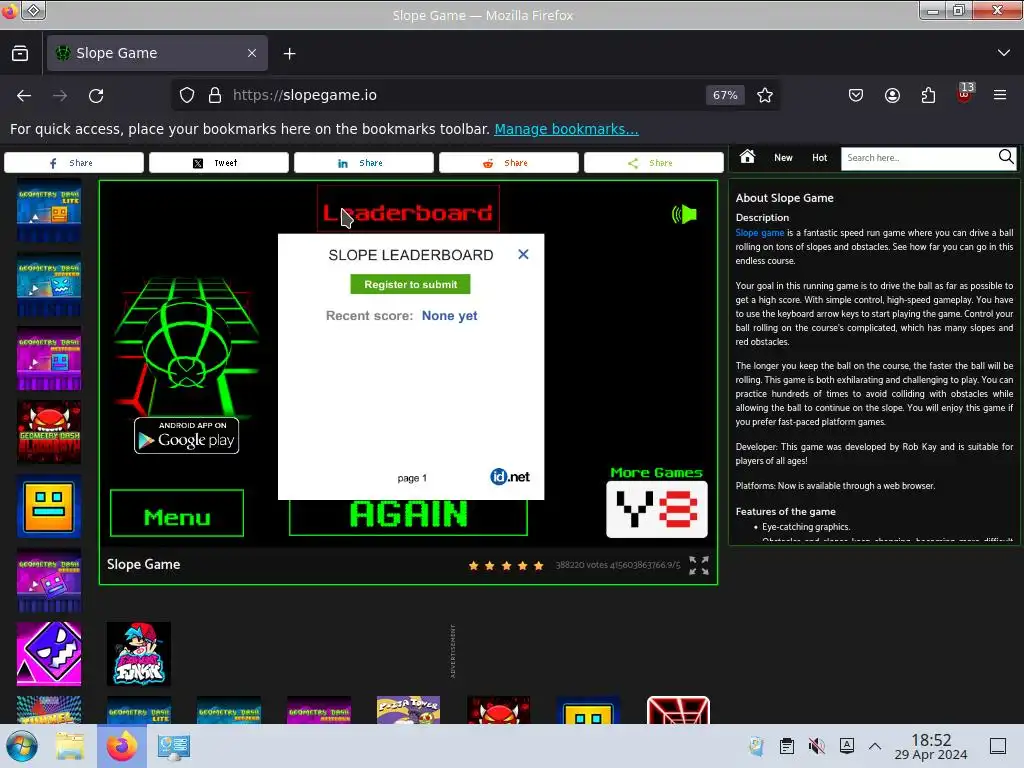Click the Firefox taskbar icon

pos(122,746)
